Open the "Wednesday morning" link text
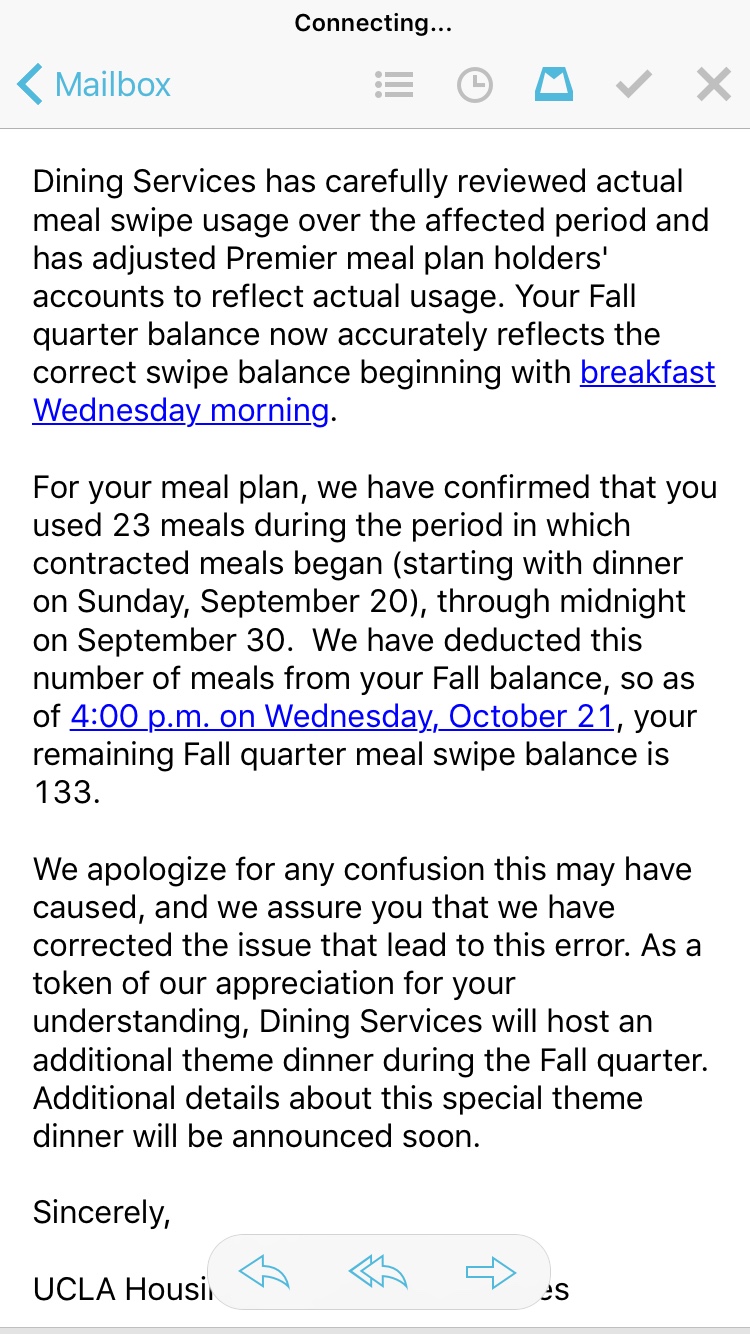 pyautogui.click(x=181, y=410)
